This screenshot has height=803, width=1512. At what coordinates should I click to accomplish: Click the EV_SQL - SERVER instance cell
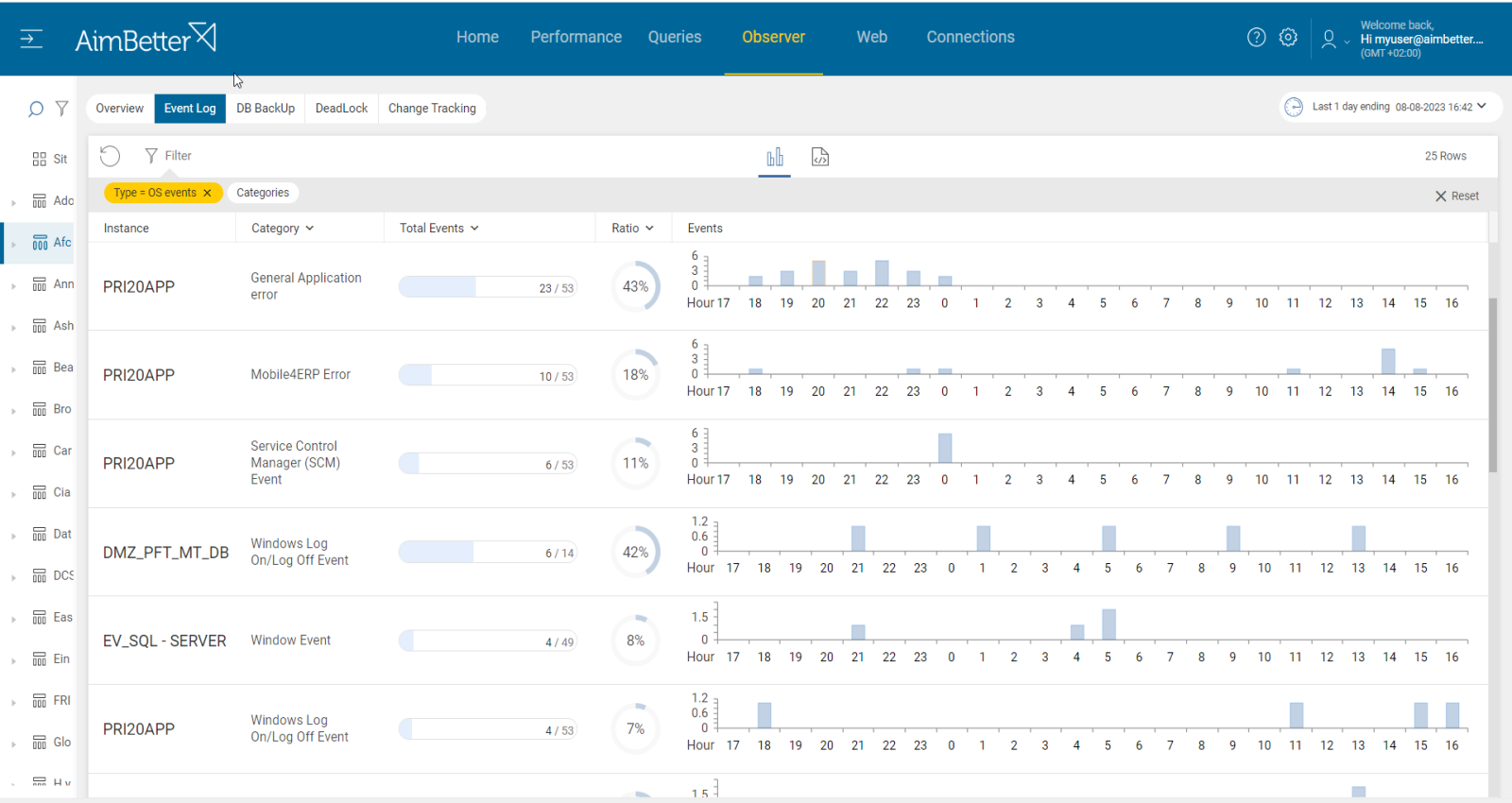point(164,641)
